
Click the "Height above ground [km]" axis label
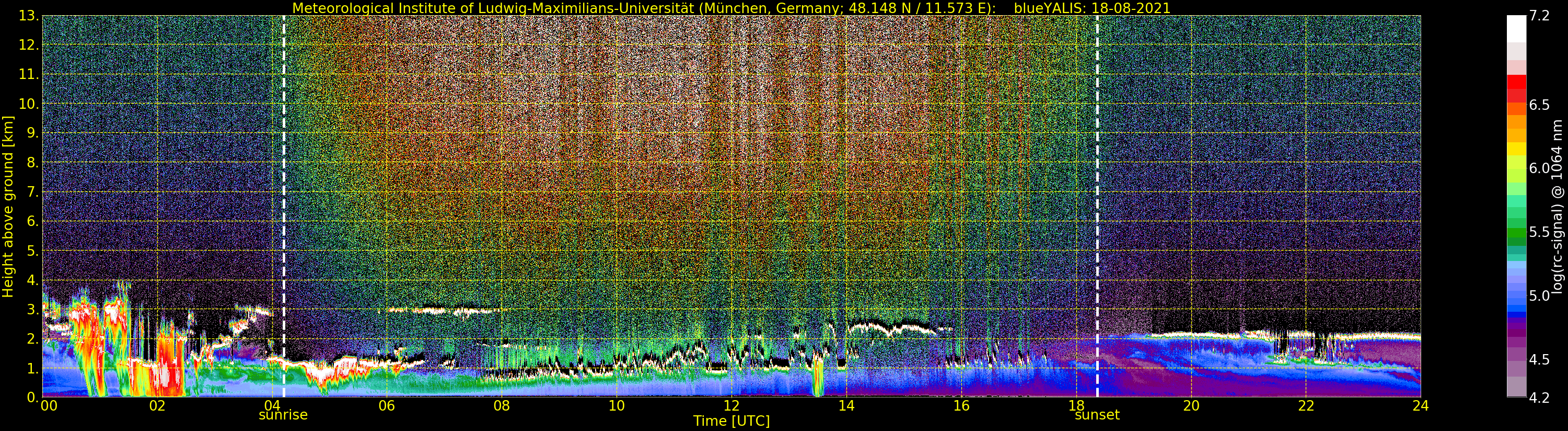(x=8, y=206)
